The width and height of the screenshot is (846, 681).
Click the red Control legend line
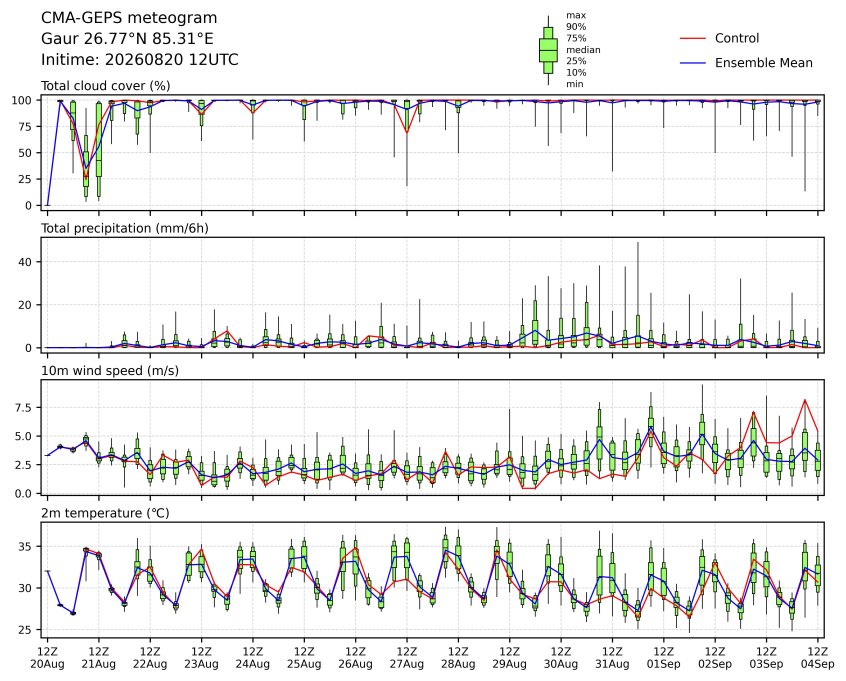(693, 38)
